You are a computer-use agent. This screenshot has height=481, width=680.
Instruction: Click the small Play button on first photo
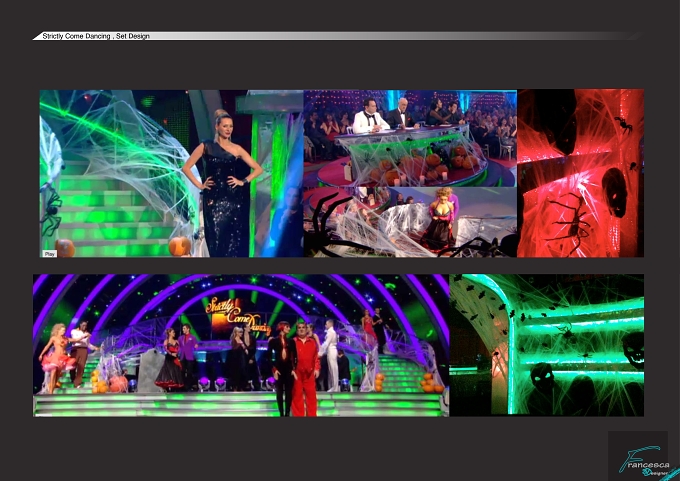click(49, 254)
